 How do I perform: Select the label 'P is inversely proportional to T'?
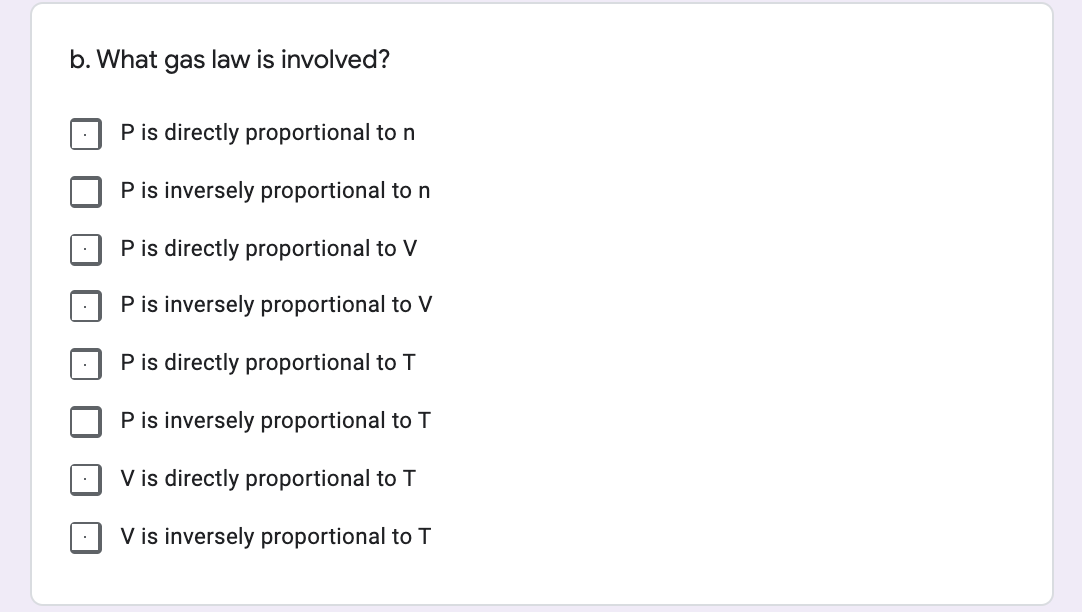coord(275,421)
